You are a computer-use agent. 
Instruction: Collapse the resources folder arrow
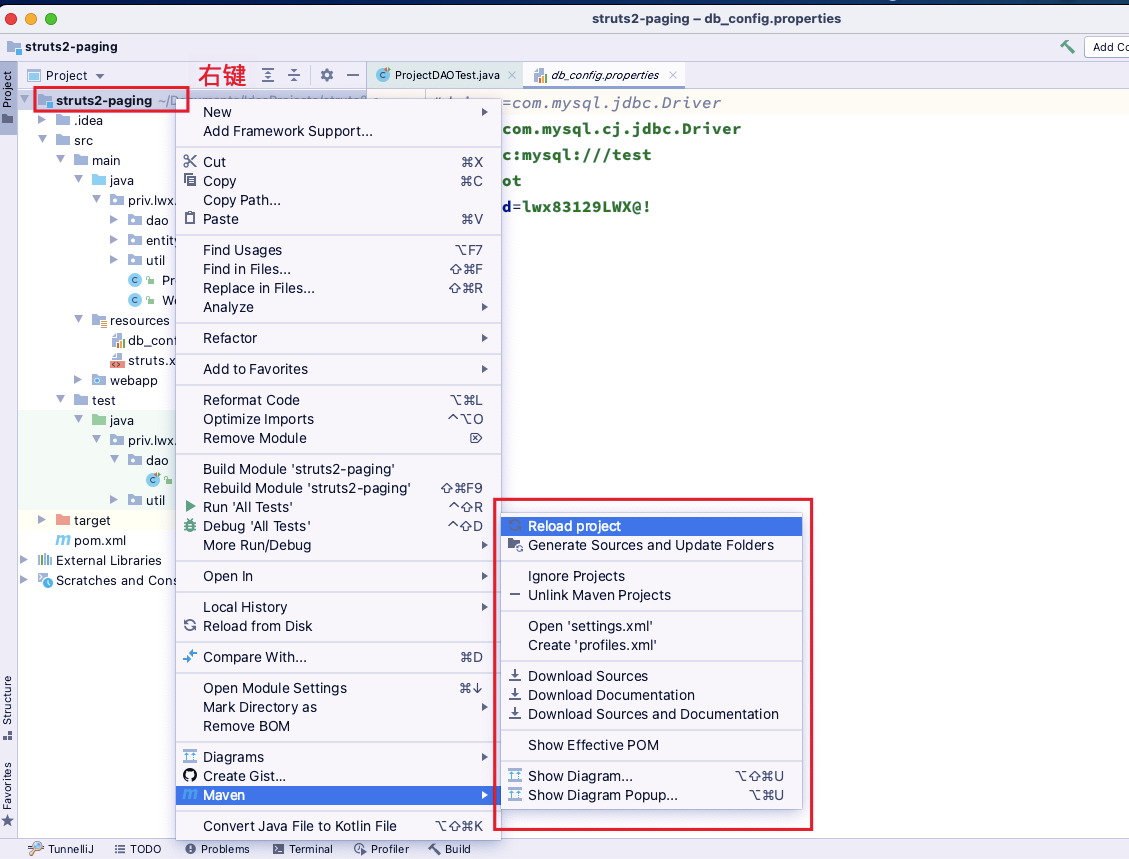click(x=78, y=319)
